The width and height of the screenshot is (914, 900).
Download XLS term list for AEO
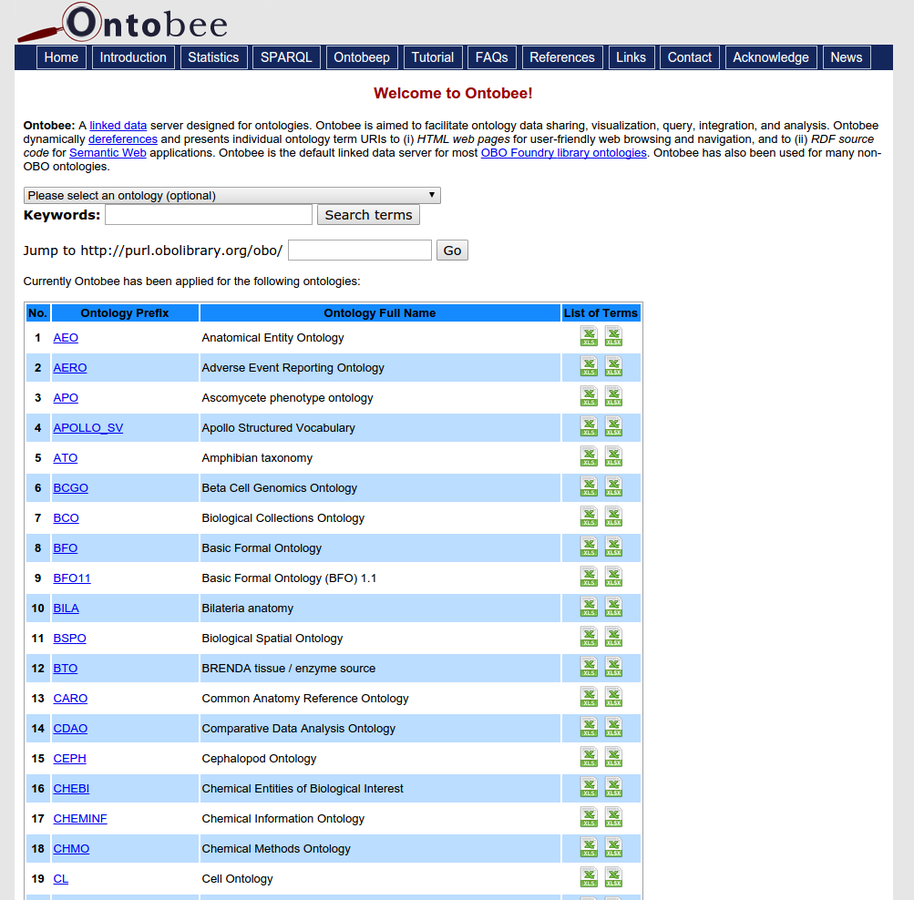click(589, 336)
